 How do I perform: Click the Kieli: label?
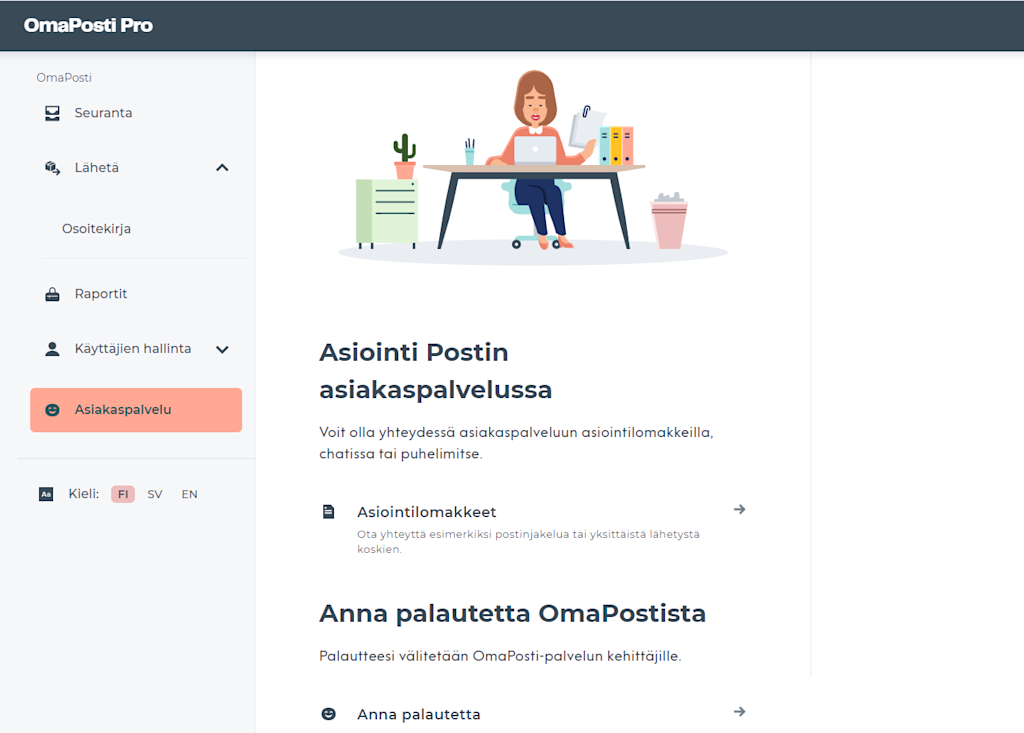coord(84,494)
